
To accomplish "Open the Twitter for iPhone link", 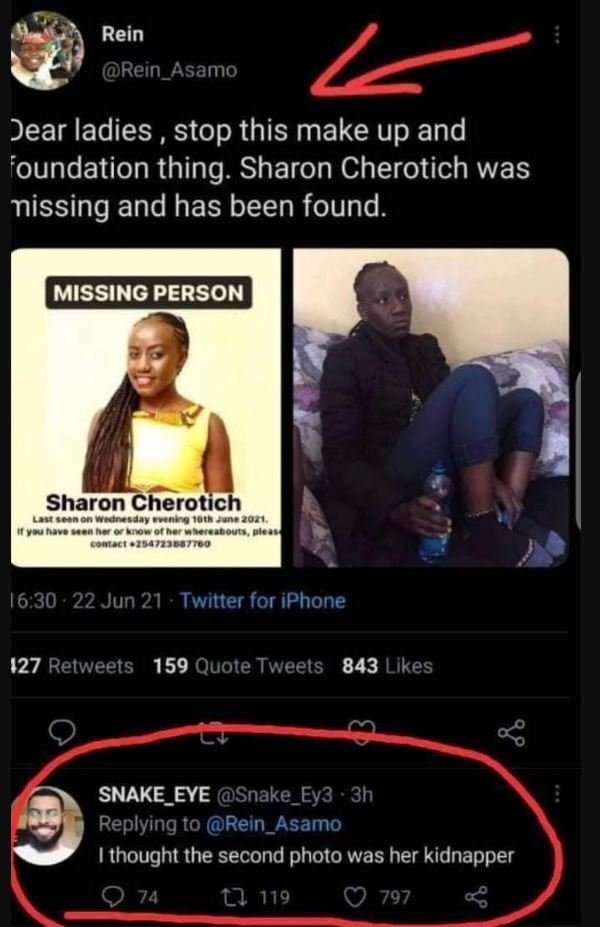I will [x=262, y=601].
